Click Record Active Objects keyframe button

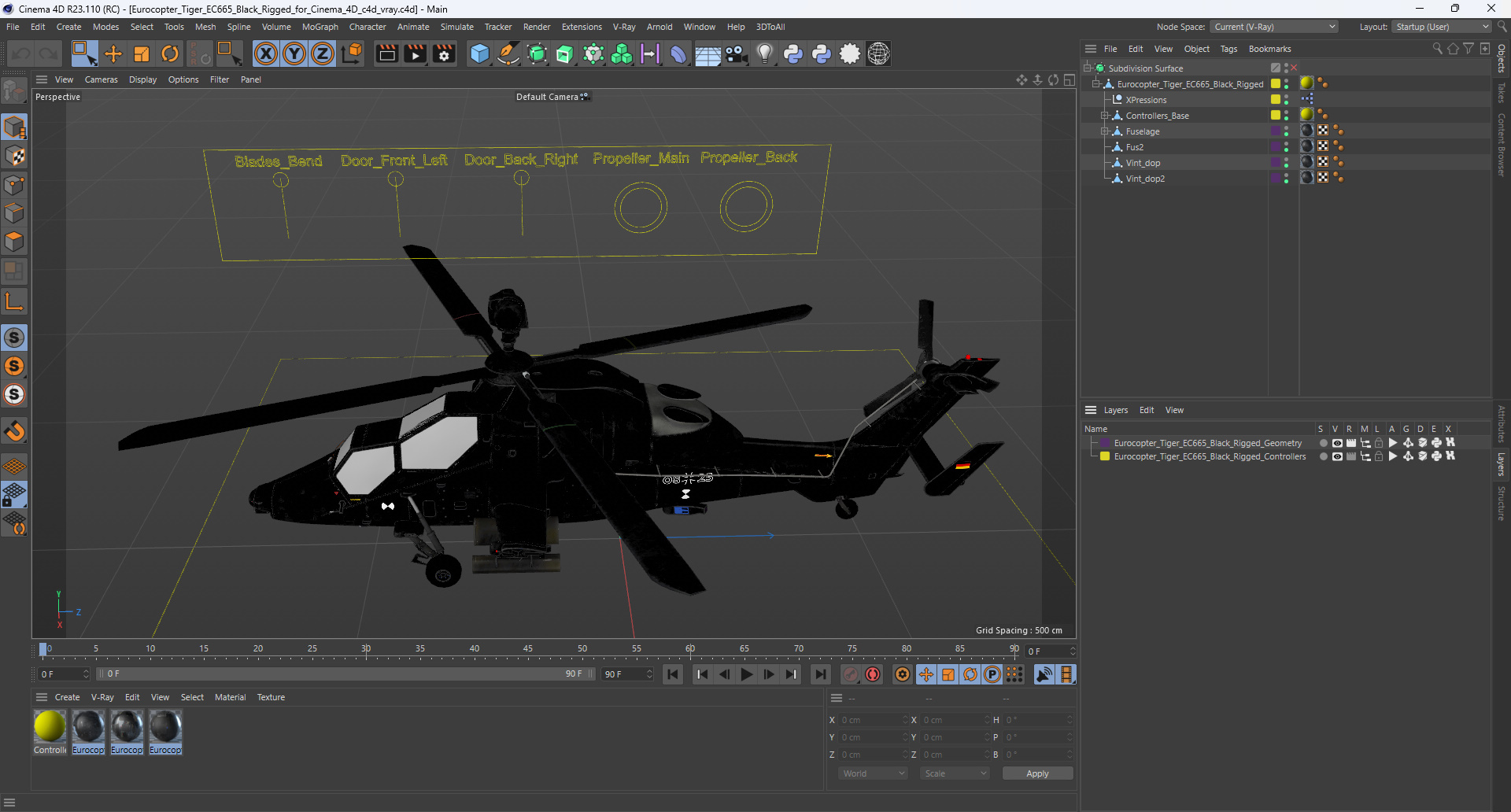point(851,674)
